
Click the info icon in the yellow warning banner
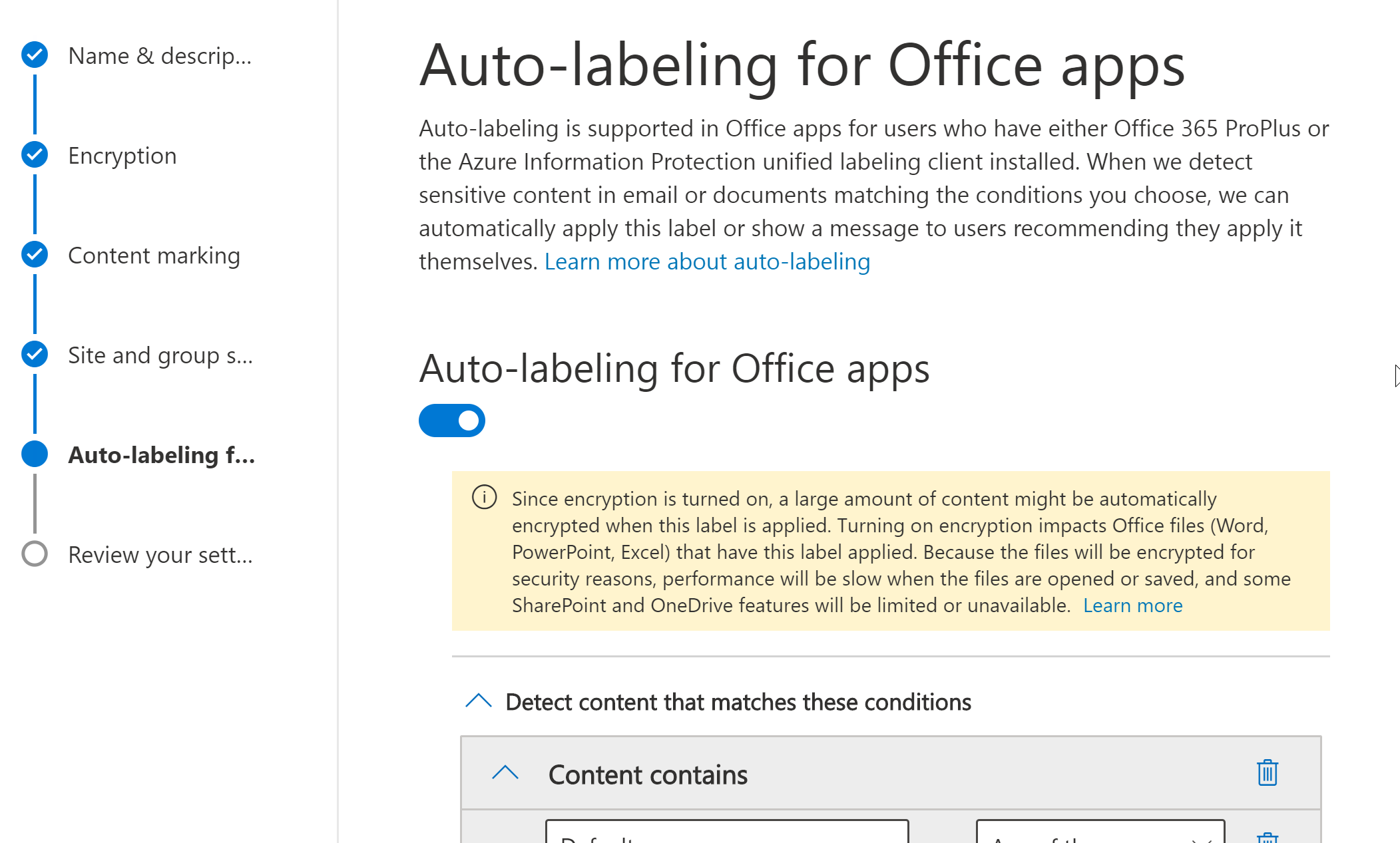(484, 498)
